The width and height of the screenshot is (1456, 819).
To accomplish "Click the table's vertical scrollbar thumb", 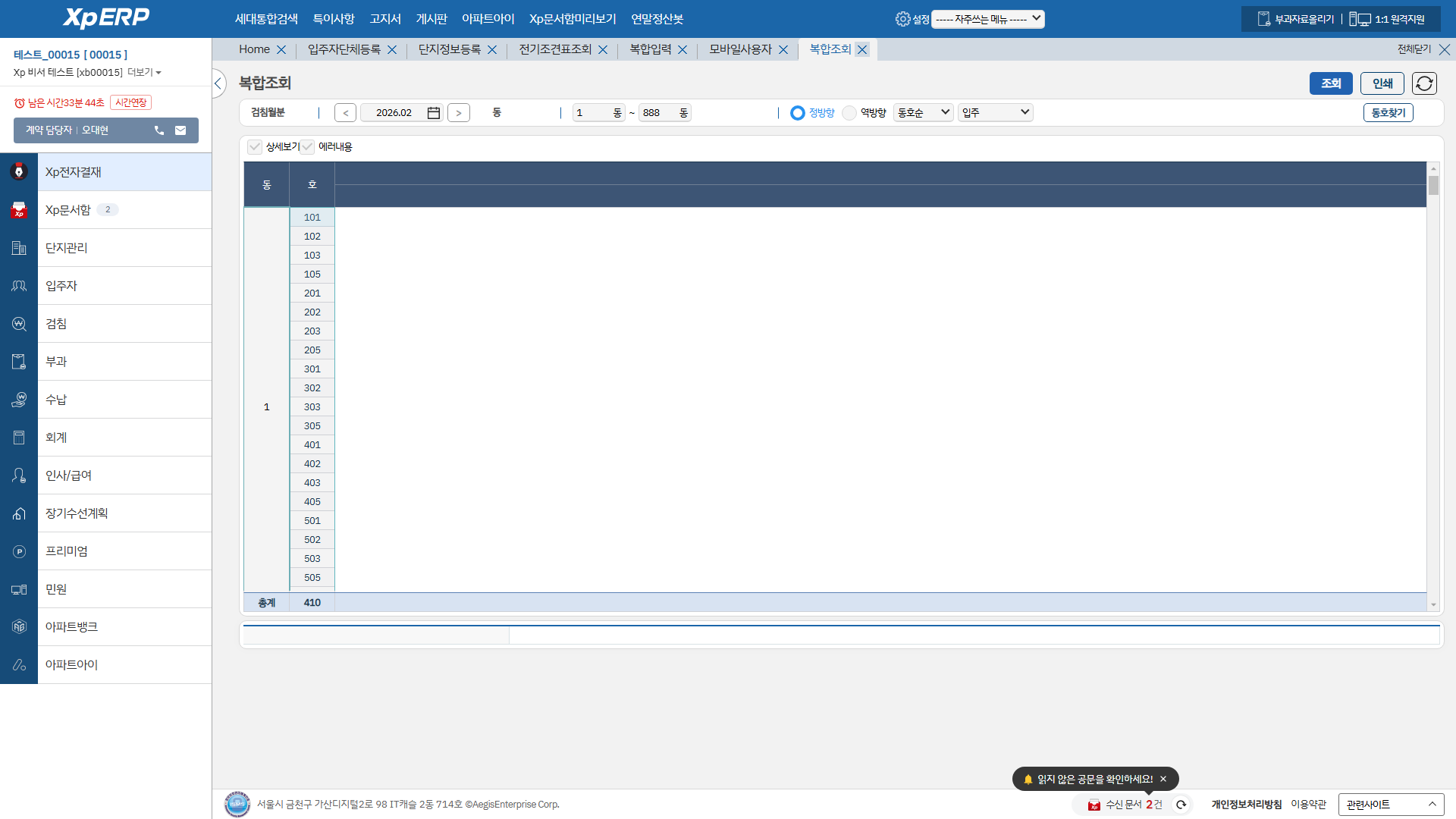I will pos(1433,186).
